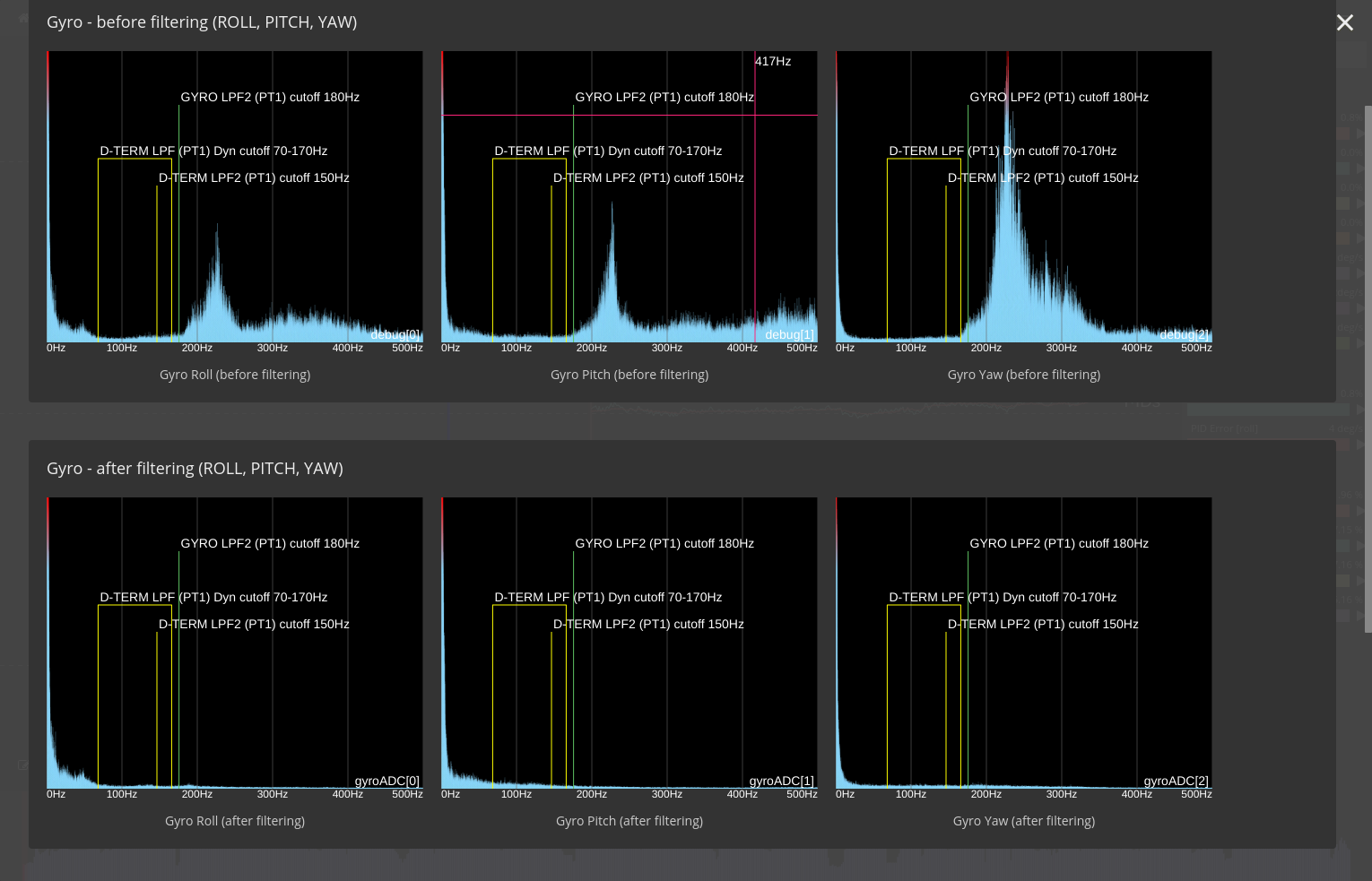Click the 300Hz axis label under Yaw after-filtering graph
Image resolution: width=1372 pixels, height=881 pixels.
[1062, 794]
